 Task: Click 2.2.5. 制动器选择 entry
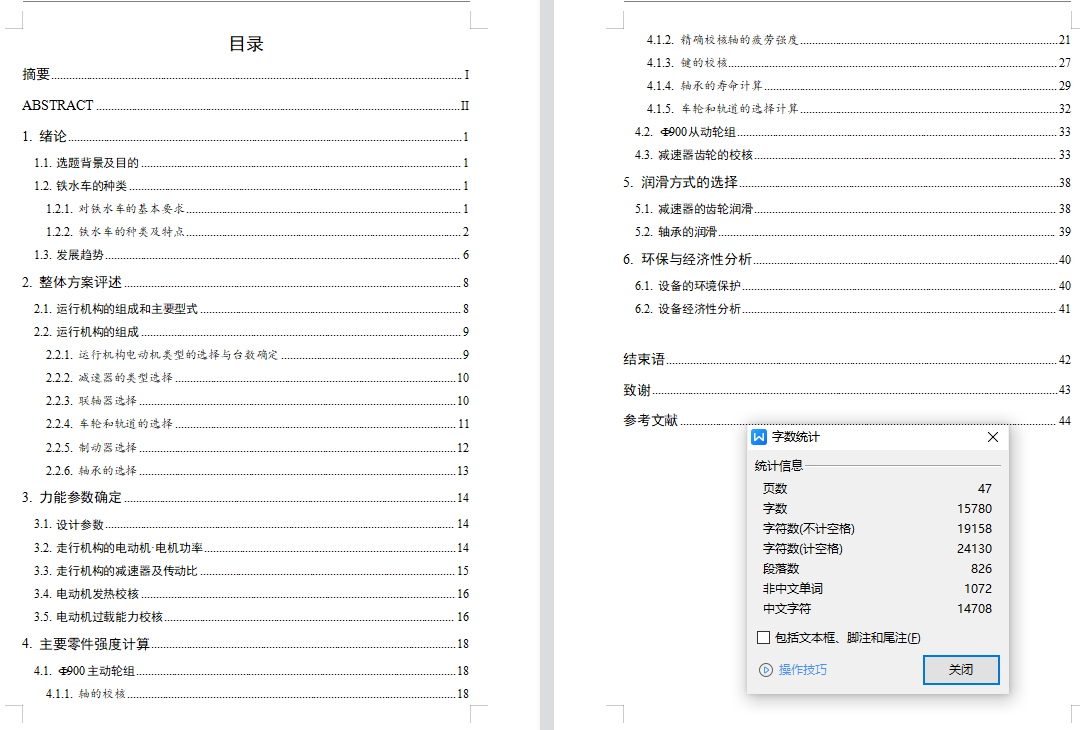coord(258,448)
